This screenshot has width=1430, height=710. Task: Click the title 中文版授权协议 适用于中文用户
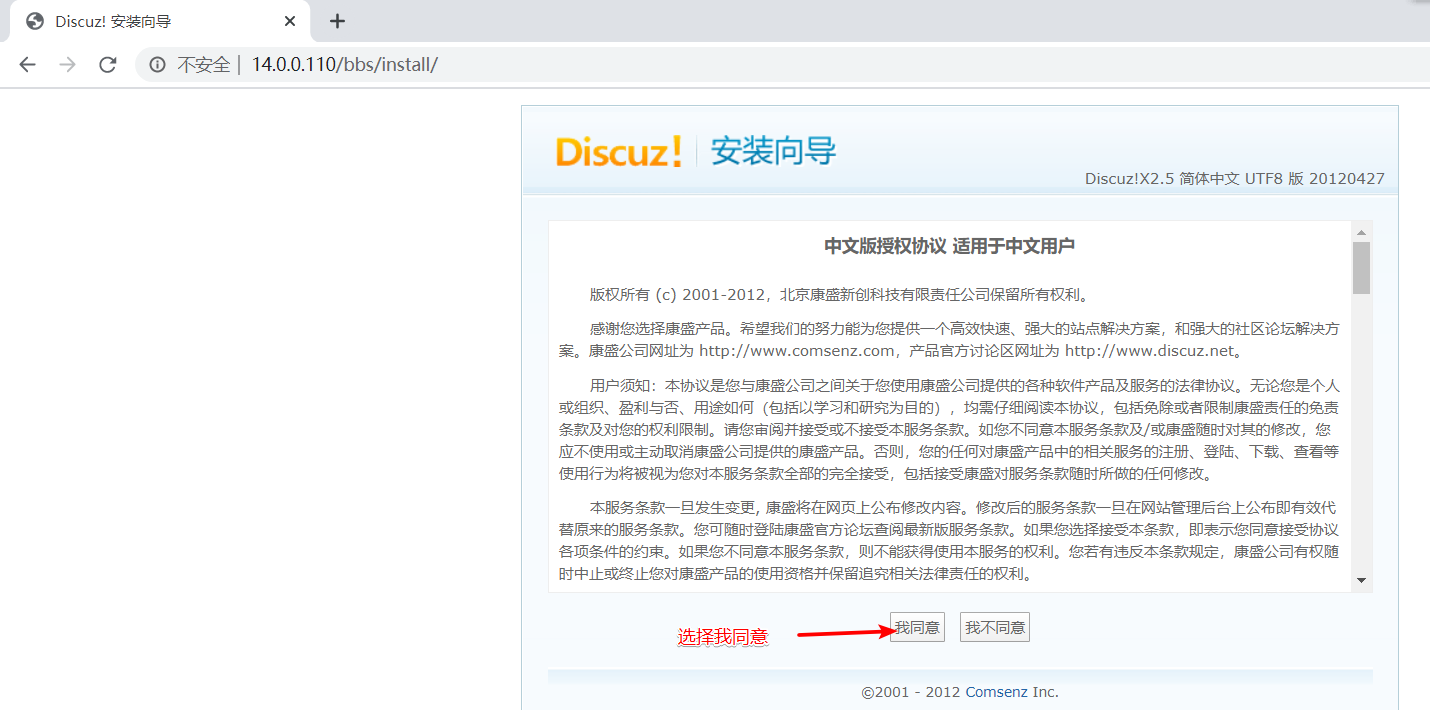pyautogui.click(x=949, y=246)
